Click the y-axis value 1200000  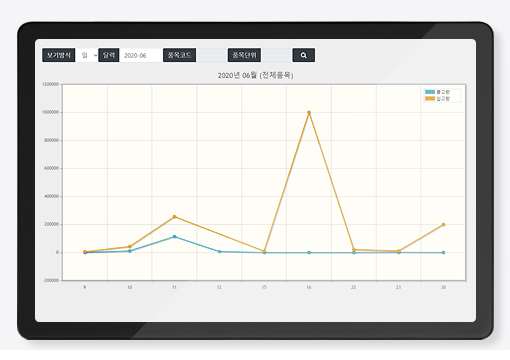[51, 85]
